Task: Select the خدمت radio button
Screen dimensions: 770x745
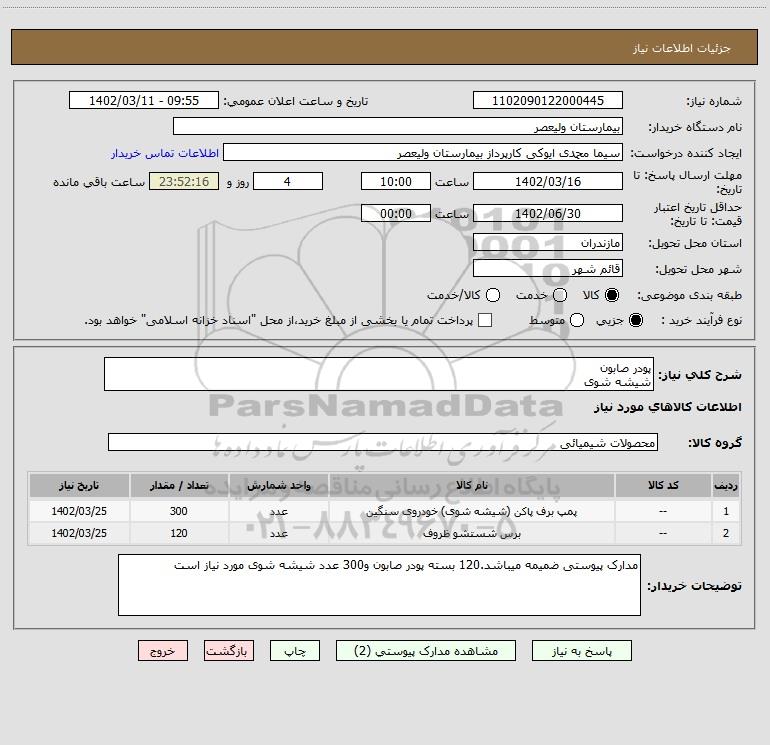Action: [560, 295]
